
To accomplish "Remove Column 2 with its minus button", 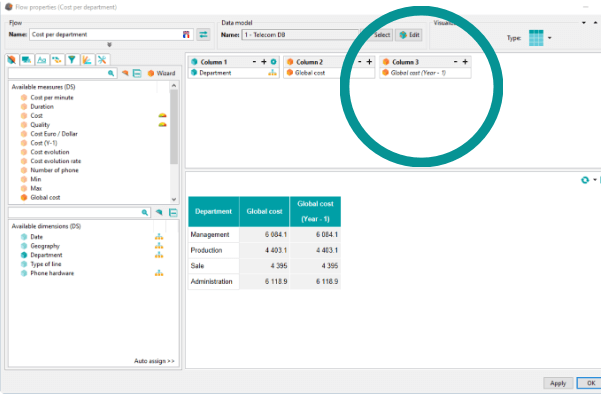I will pos(360,62).
